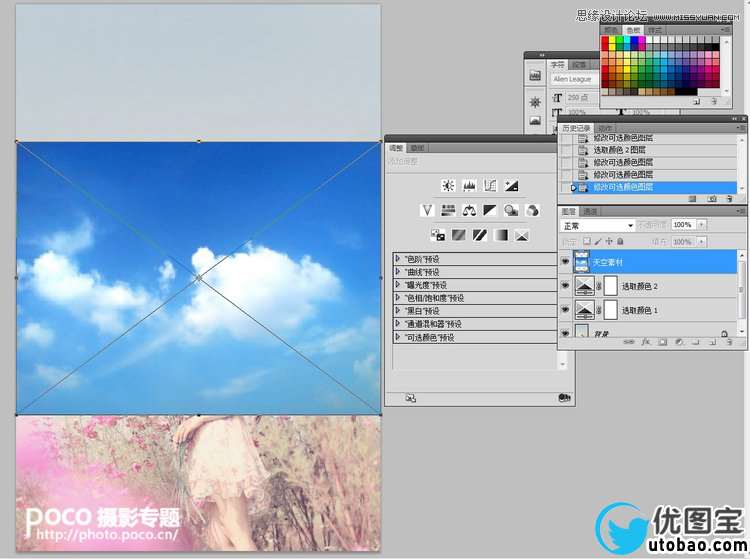The height and width of the screenshot is (559, 750).
Task: Pick the pure blue swatch
Action: (x=635, y=40)
